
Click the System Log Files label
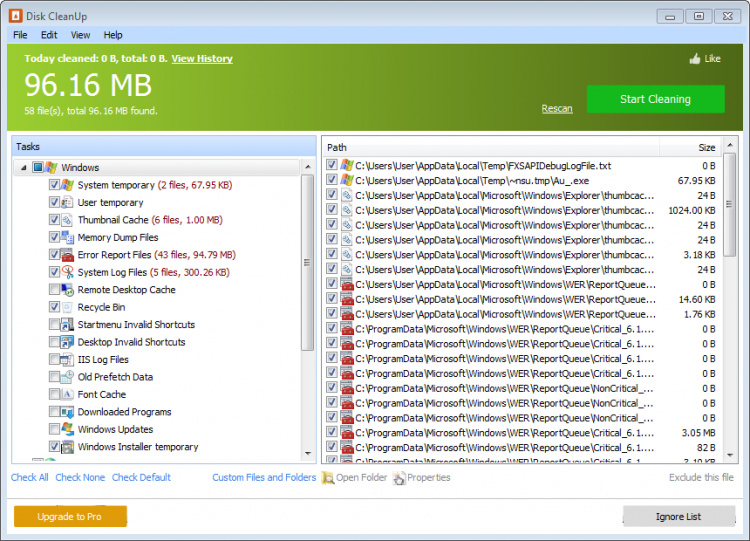(112, 272)
